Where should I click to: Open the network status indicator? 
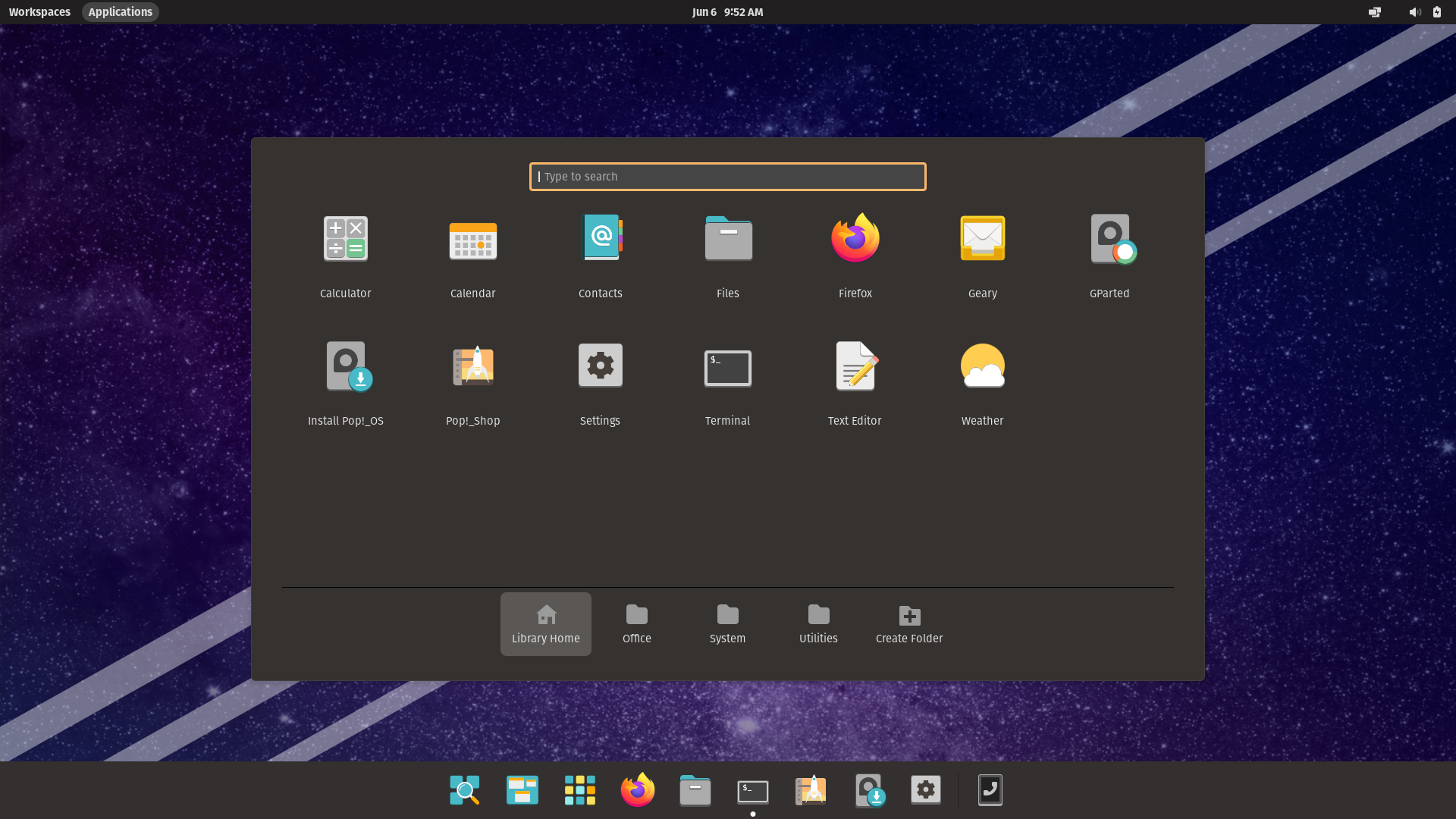point(1374,12)
